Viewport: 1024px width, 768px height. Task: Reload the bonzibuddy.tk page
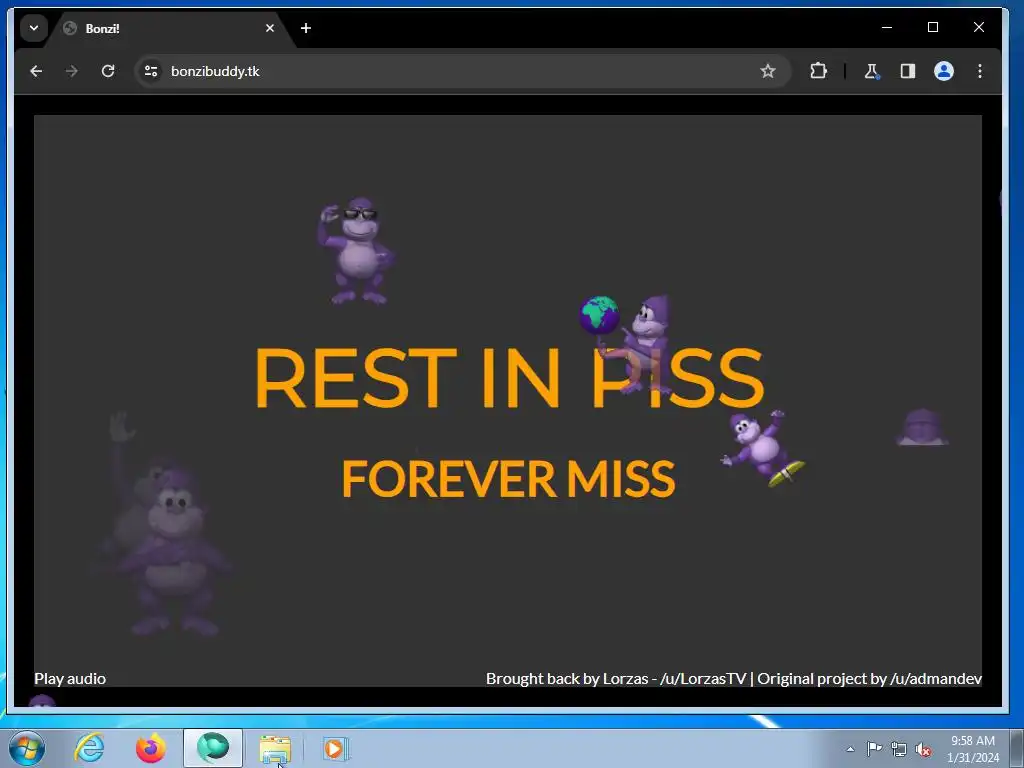point(108,71)
